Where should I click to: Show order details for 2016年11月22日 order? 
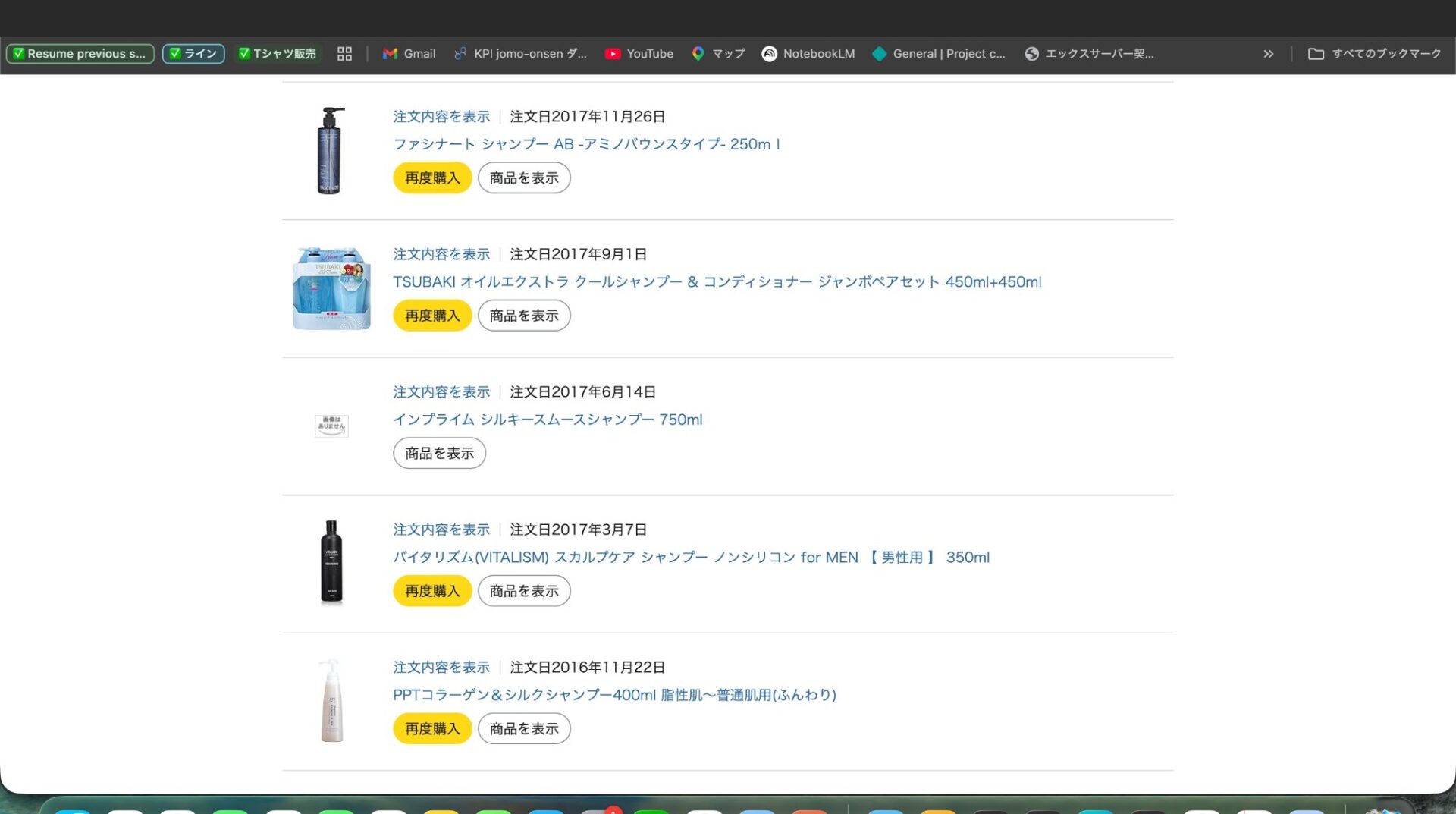coord(441,668)
